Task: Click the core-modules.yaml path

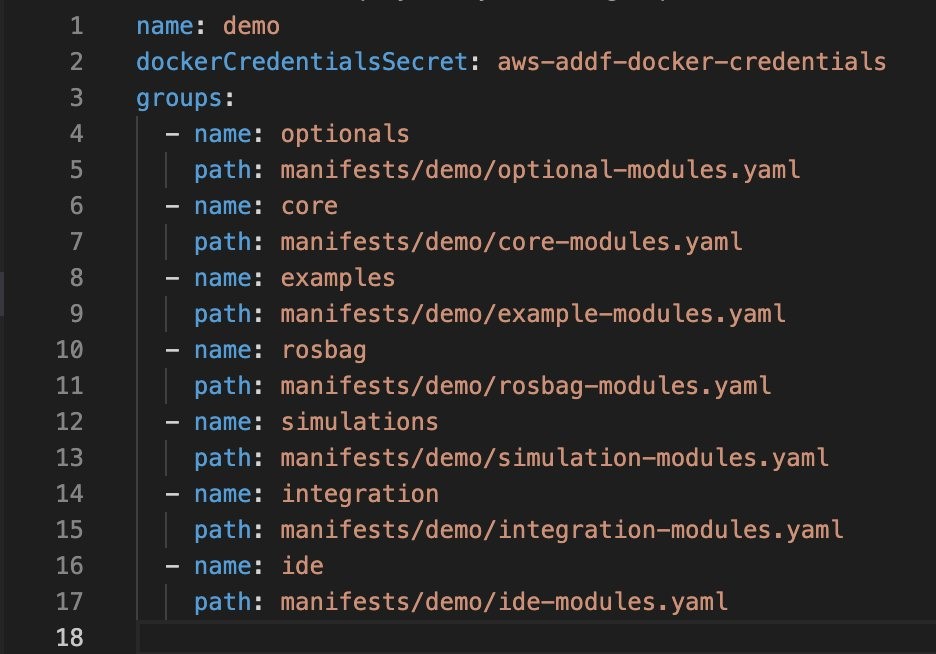Action: (512, 242)
